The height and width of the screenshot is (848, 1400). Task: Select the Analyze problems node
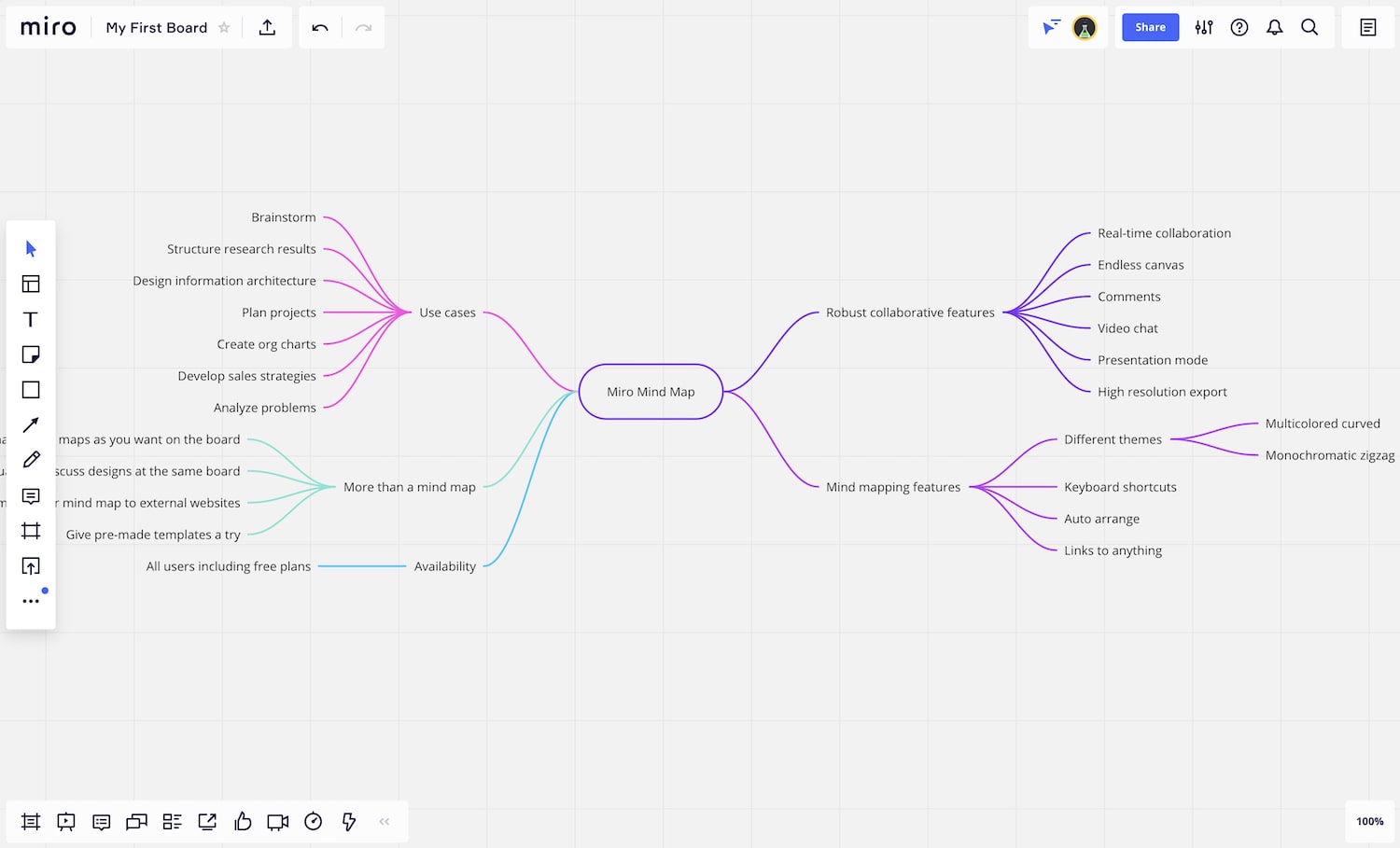[x=265, y=408]
